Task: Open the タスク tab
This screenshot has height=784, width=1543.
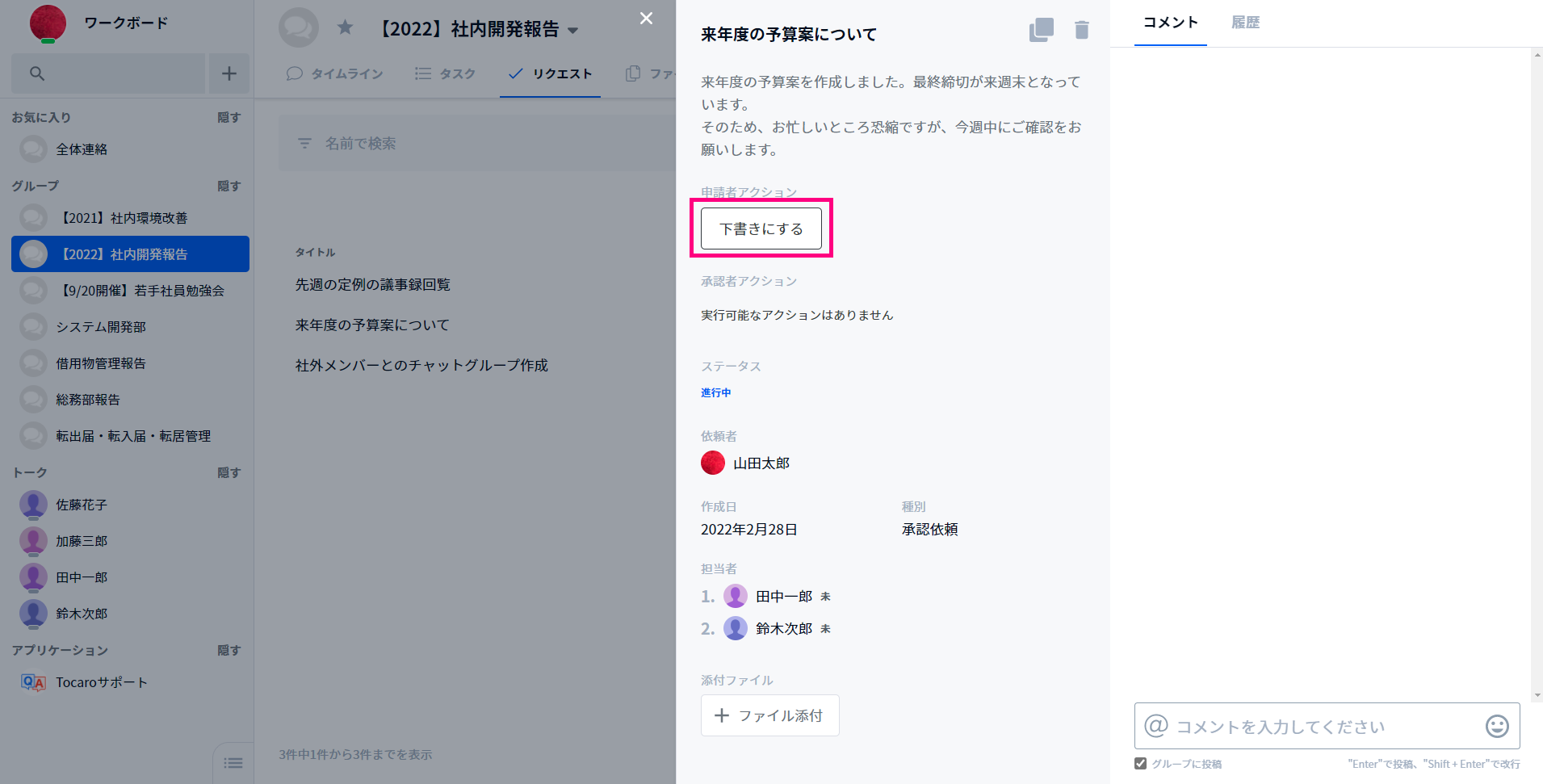Action: point(445,73)
